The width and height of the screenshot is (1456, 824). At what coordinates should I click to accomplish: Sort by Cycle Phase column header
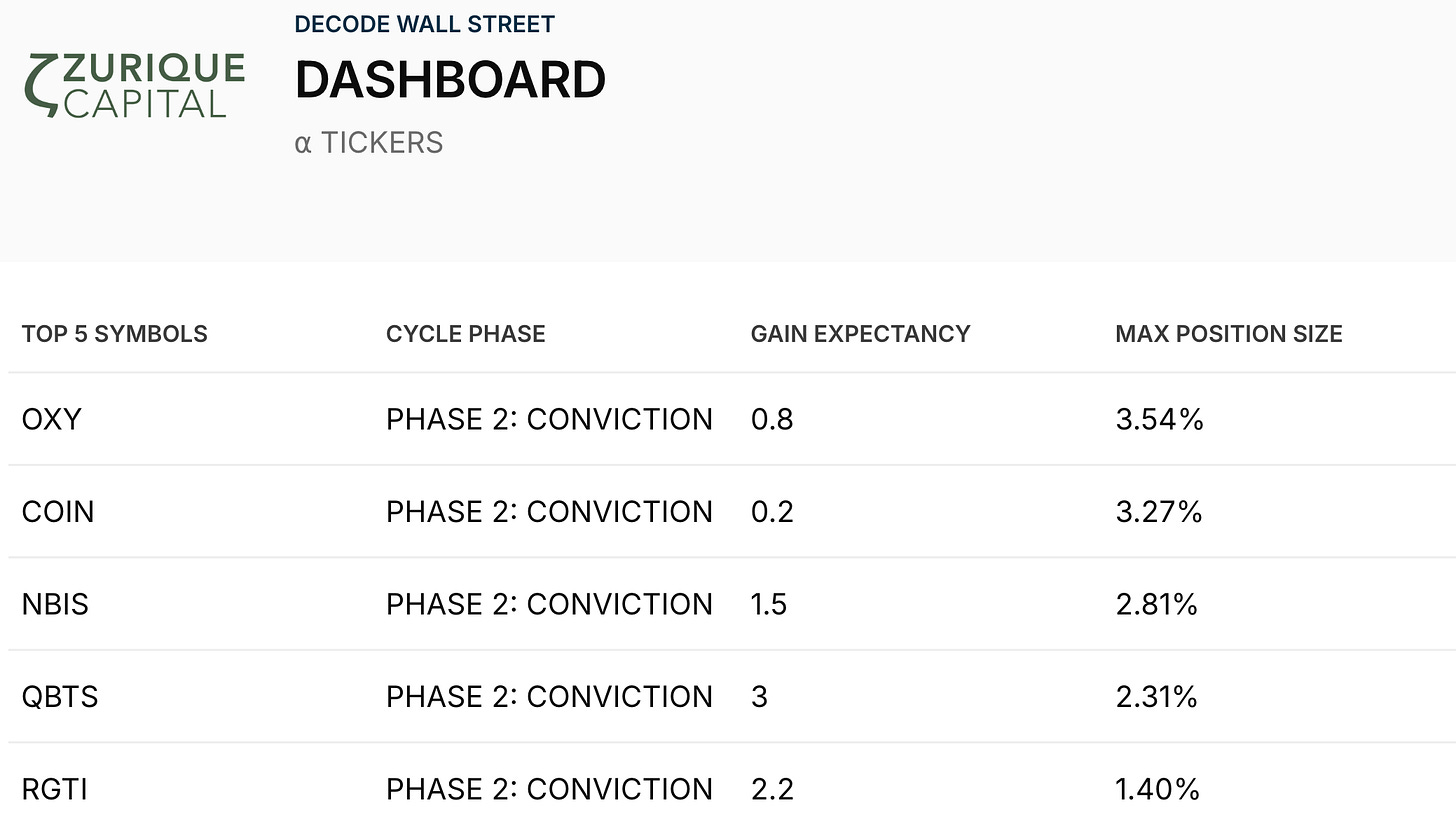pos(466,334)
